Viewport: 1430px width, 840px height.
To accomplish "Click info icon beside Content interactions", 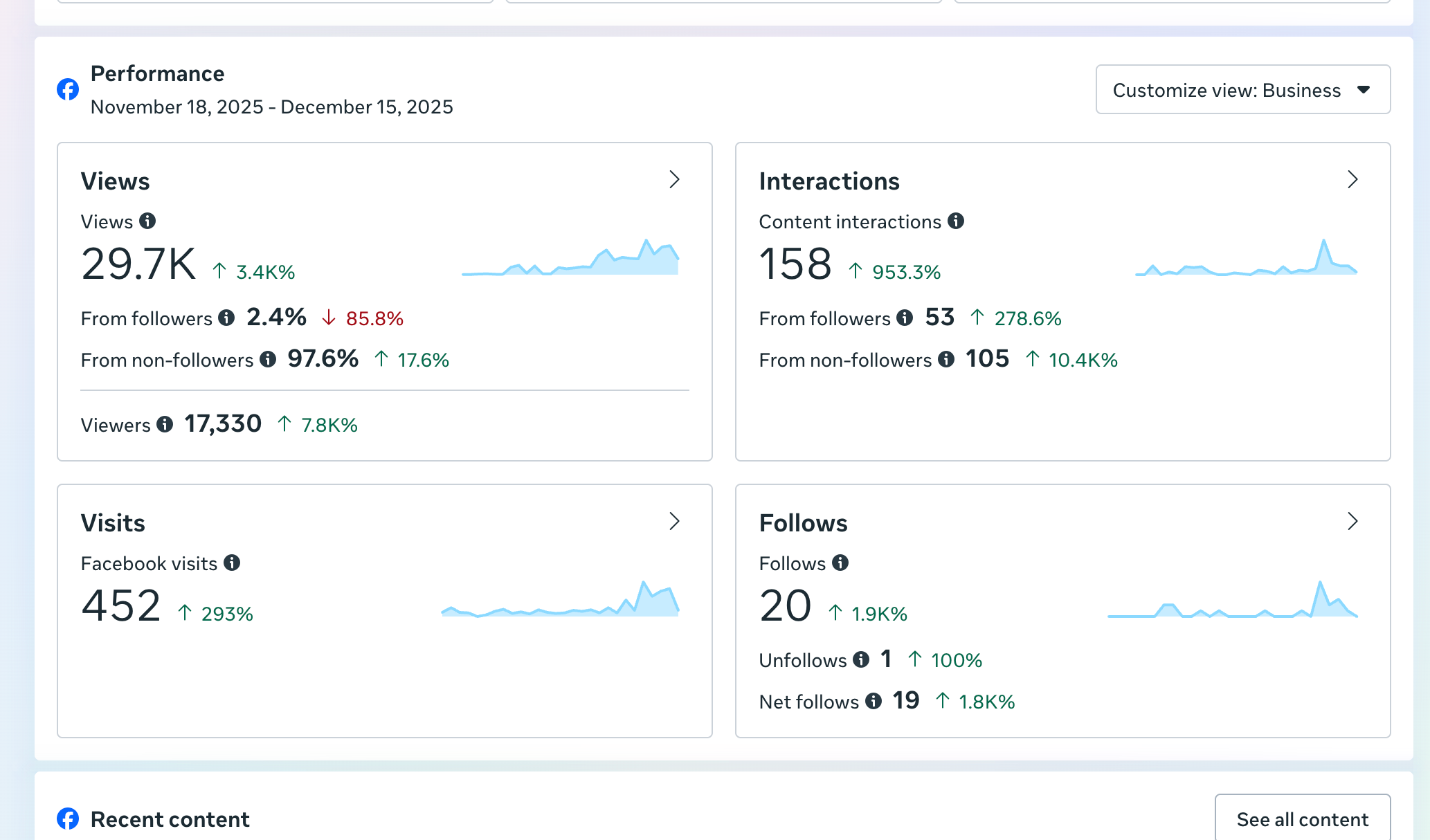I will 956,221.
